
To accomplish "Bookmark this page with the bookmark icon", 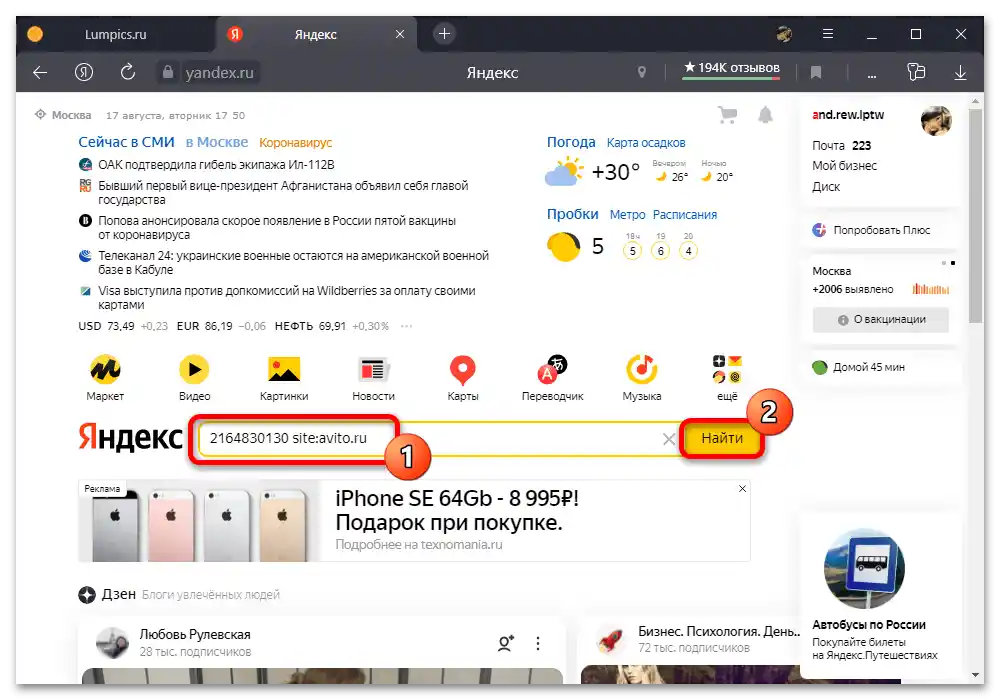I will (x=816, y=73).
